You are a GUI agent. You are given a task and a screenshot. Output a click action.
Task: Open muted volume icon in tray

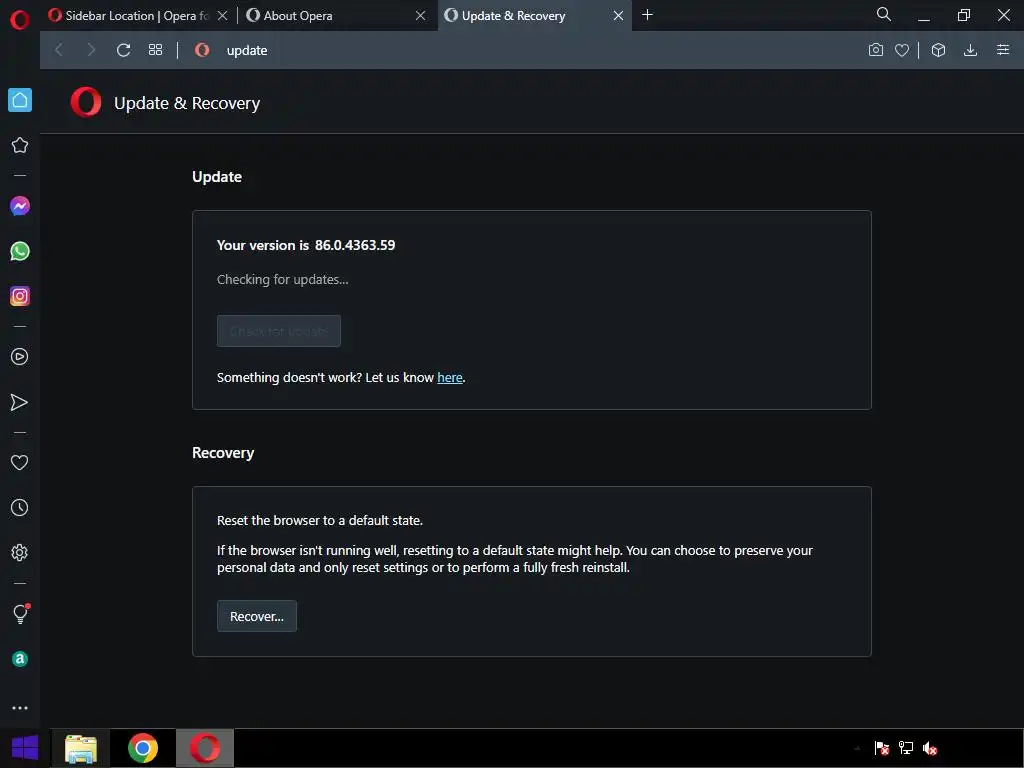point(930,748)
